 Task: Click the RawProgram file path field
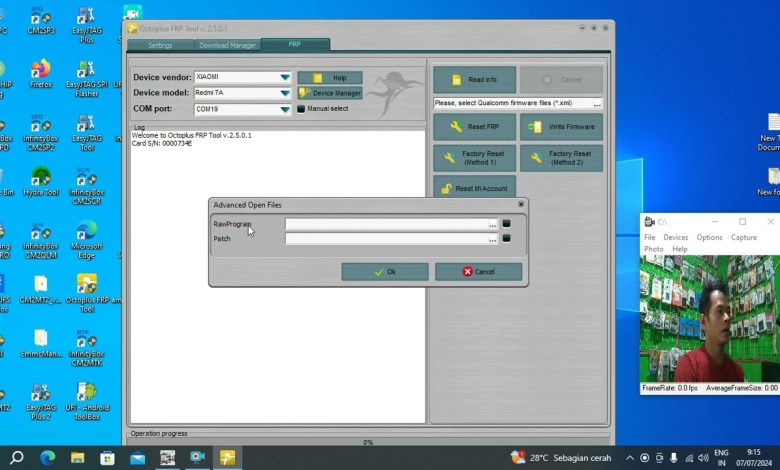pos(385,225)
